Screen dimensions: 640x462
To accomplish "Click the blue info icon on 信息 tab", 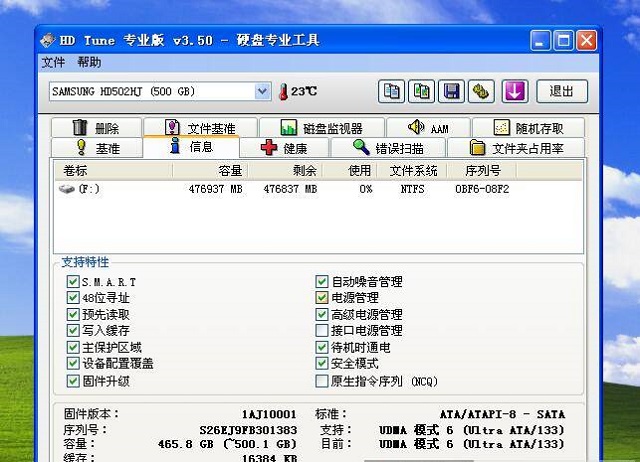I will click(175, 145).
